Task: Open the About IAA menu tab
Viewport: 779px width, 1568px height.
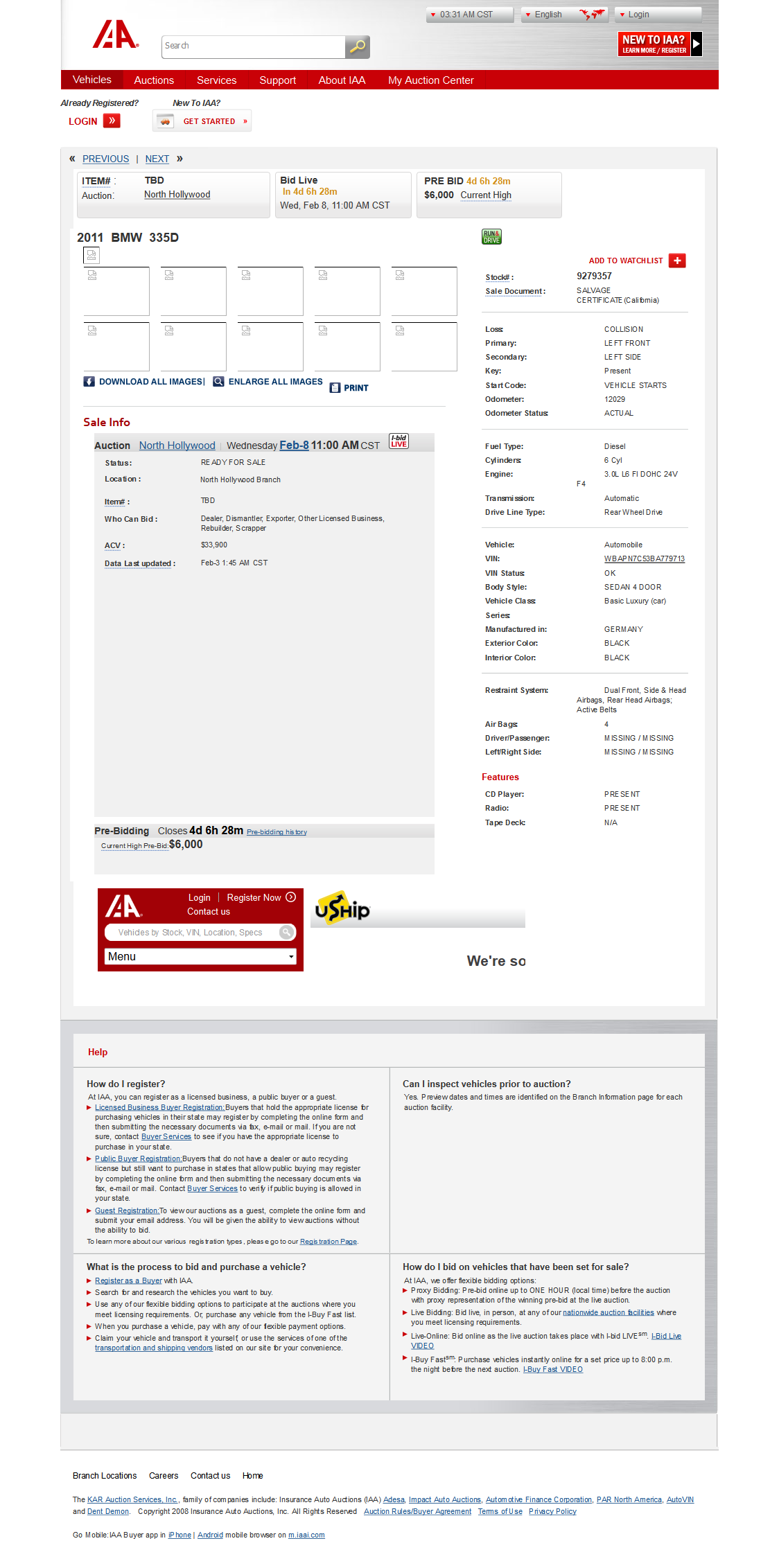Action: 342,80
